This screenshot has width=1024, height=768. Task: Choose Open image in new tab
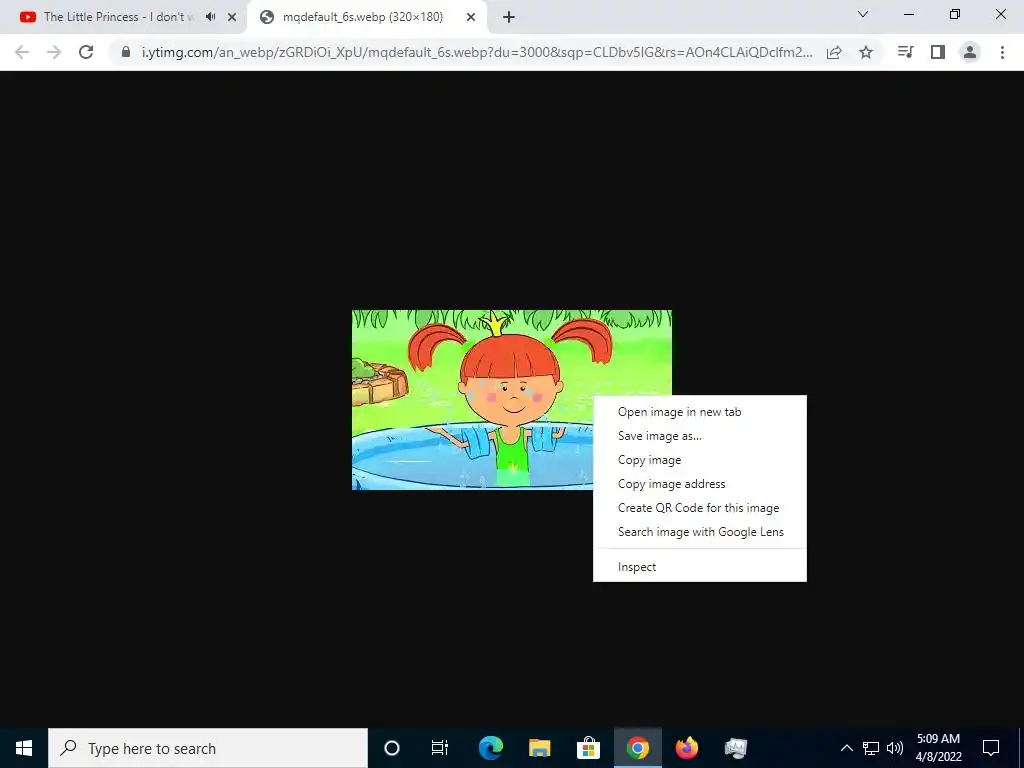point(699,412)
